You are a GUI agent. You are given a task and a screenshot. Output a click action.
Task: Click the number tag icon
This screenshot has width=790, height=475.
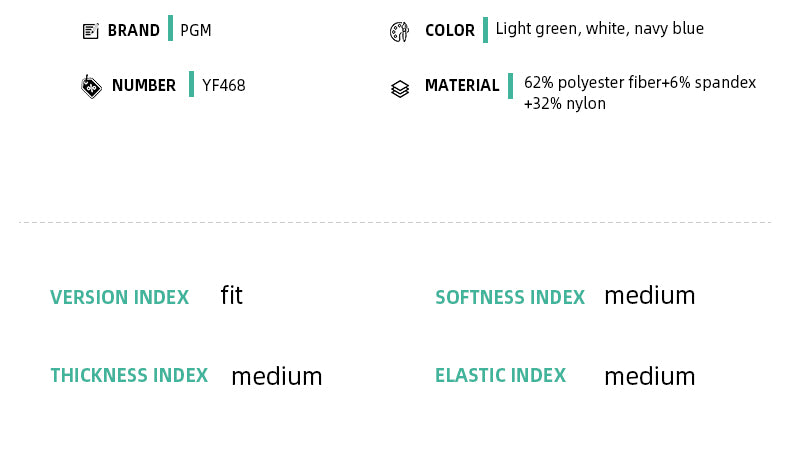[91, 87]
